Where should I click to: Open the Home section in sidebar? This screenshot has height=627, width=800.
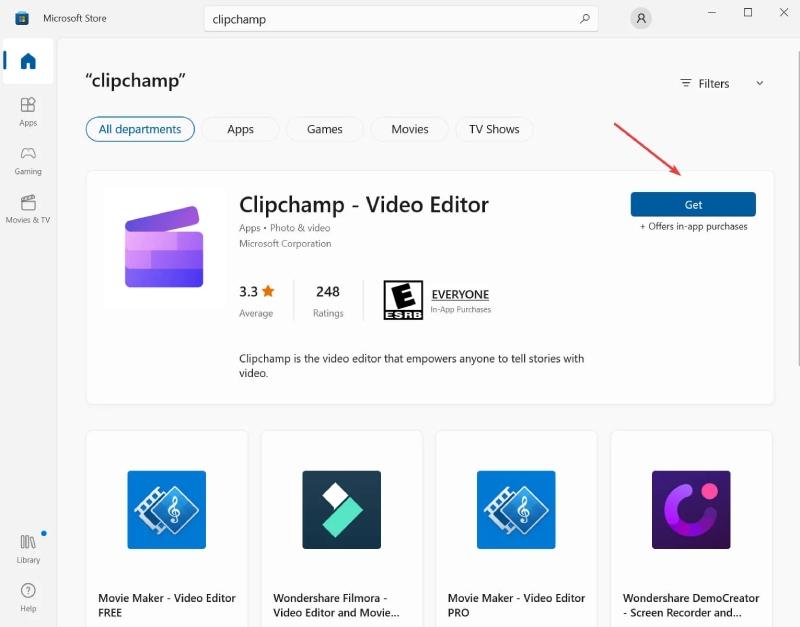[x=28, y=61]
